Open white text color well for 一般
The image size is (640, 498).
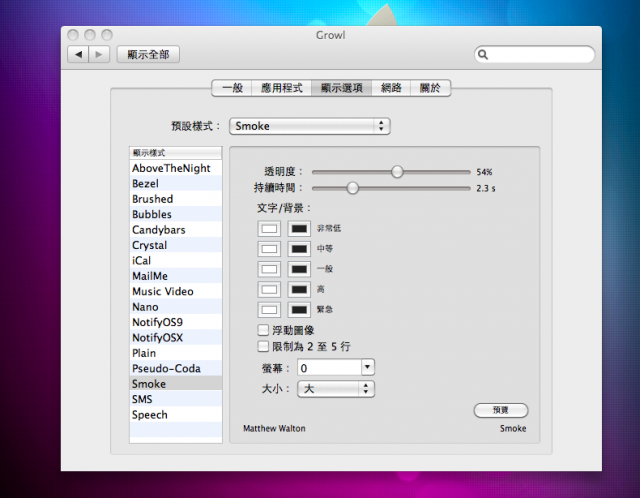(x=269, y=269)
